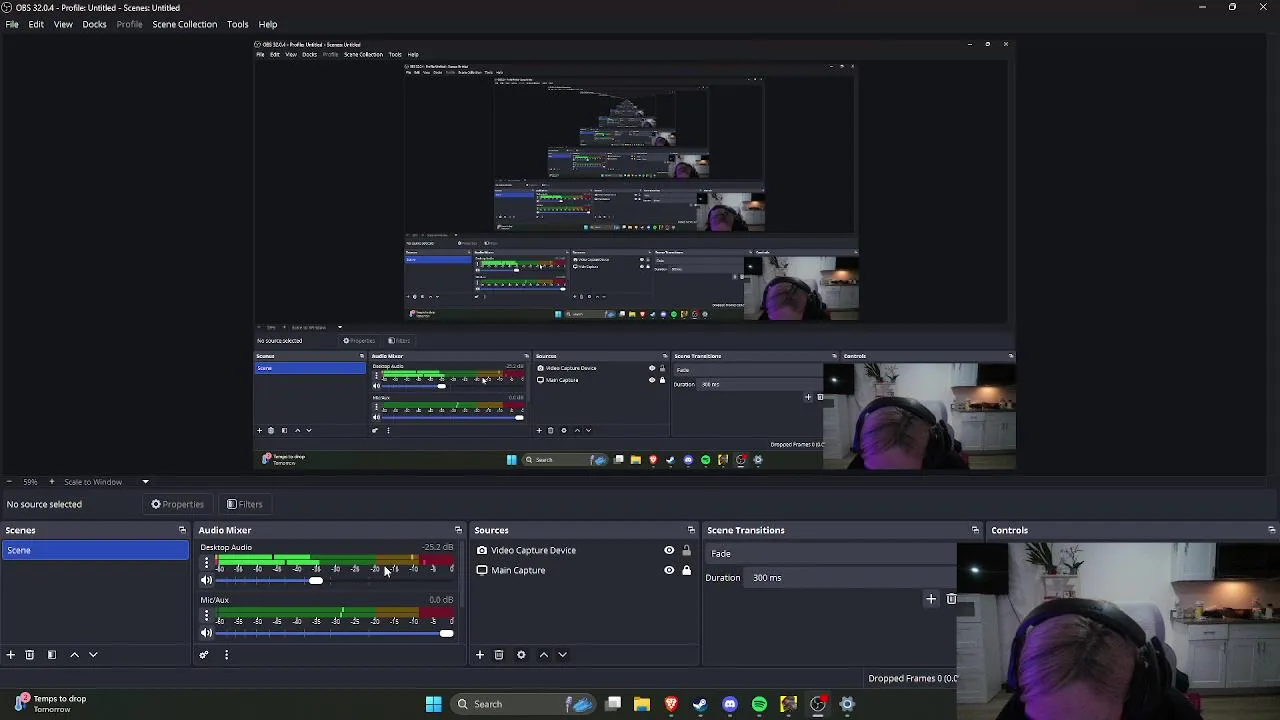This screenshot has height=720, width=1280.
Task: Zoom in preview with plus icon
Action: 52,482
